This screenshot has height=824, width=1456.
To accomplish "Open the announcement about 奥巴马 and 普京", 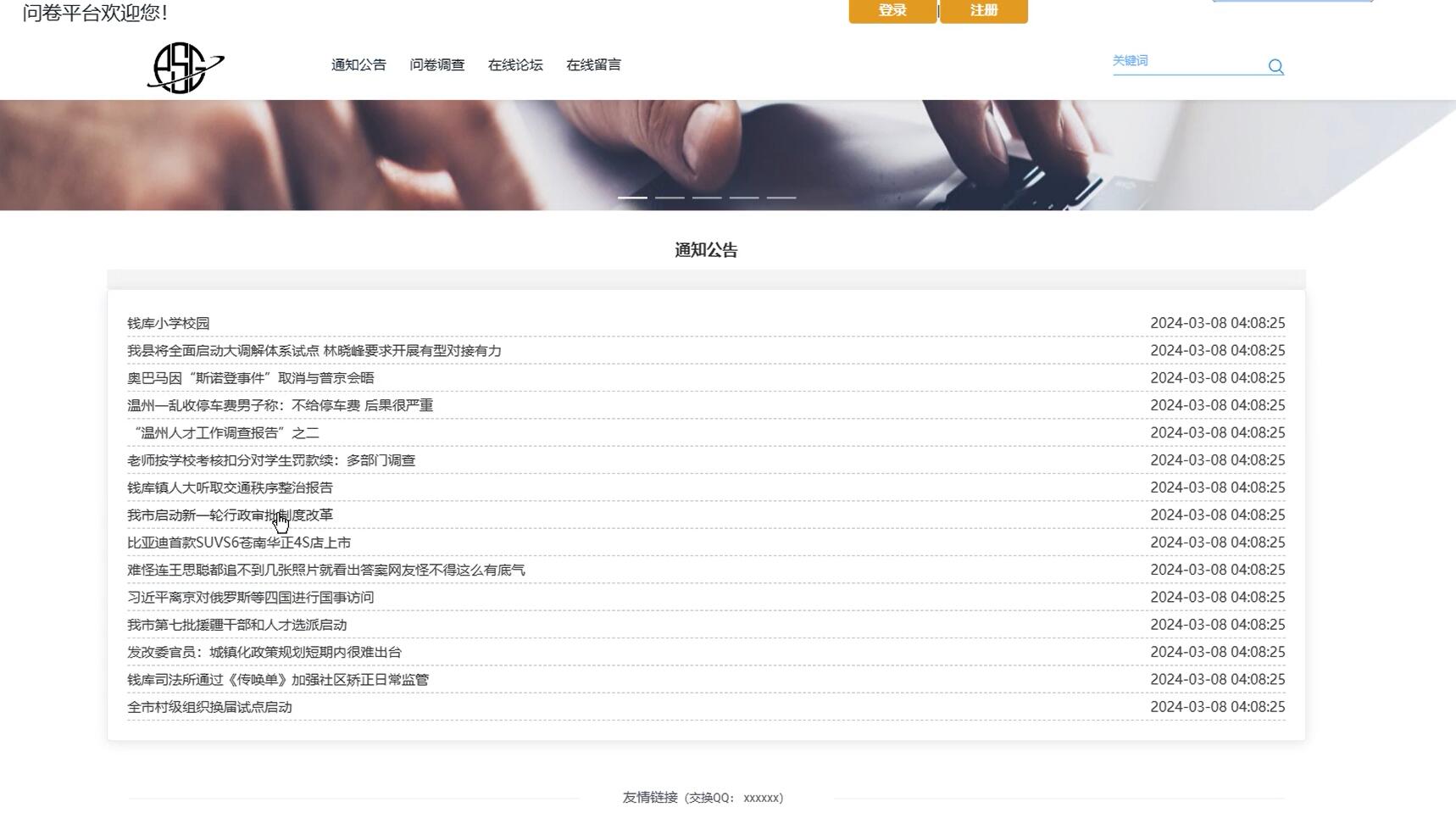I will click(x=252, y=377).
